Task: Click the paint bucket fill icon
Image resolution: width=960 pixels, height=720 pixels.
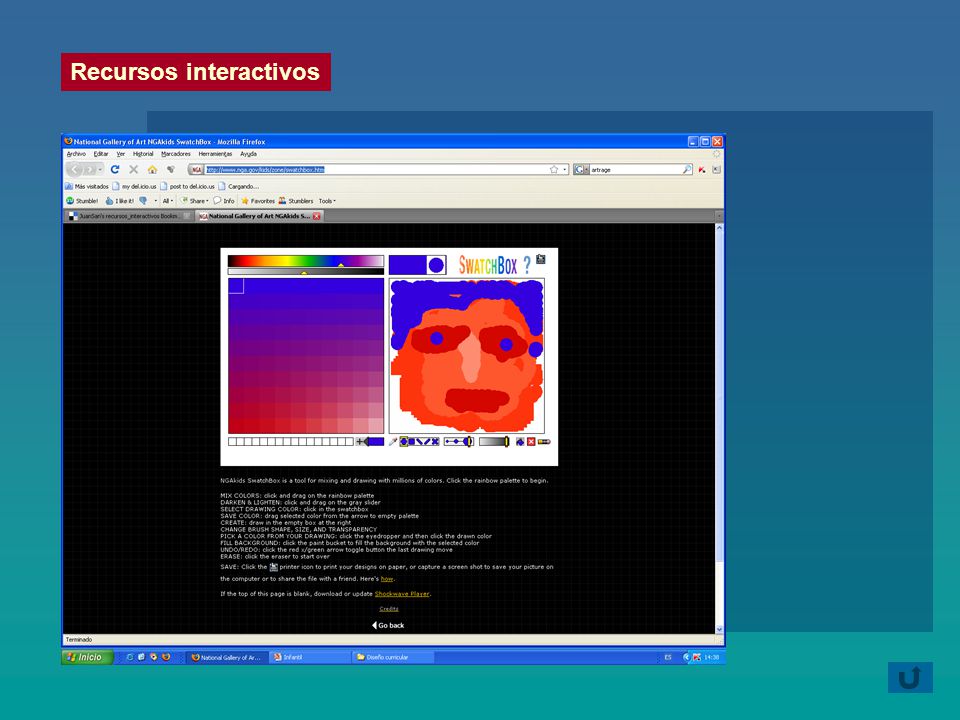Action: point(520,441)
